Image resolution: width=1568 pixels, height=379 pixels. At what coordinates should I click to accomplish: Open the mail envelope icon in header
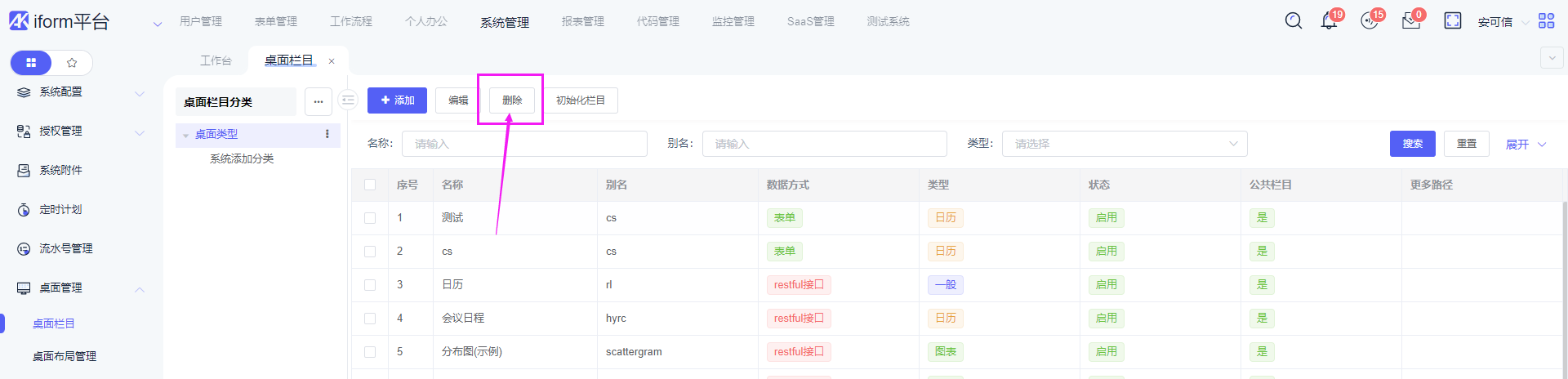tap(1410, 21)
